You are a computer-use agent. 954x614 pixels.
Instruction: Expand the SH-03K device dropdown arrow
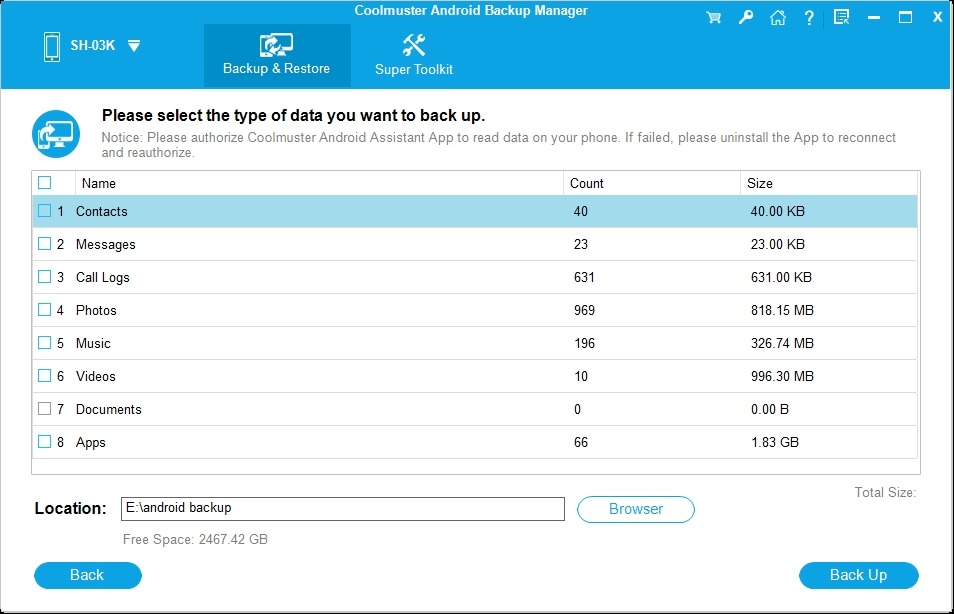pos(134,46)
